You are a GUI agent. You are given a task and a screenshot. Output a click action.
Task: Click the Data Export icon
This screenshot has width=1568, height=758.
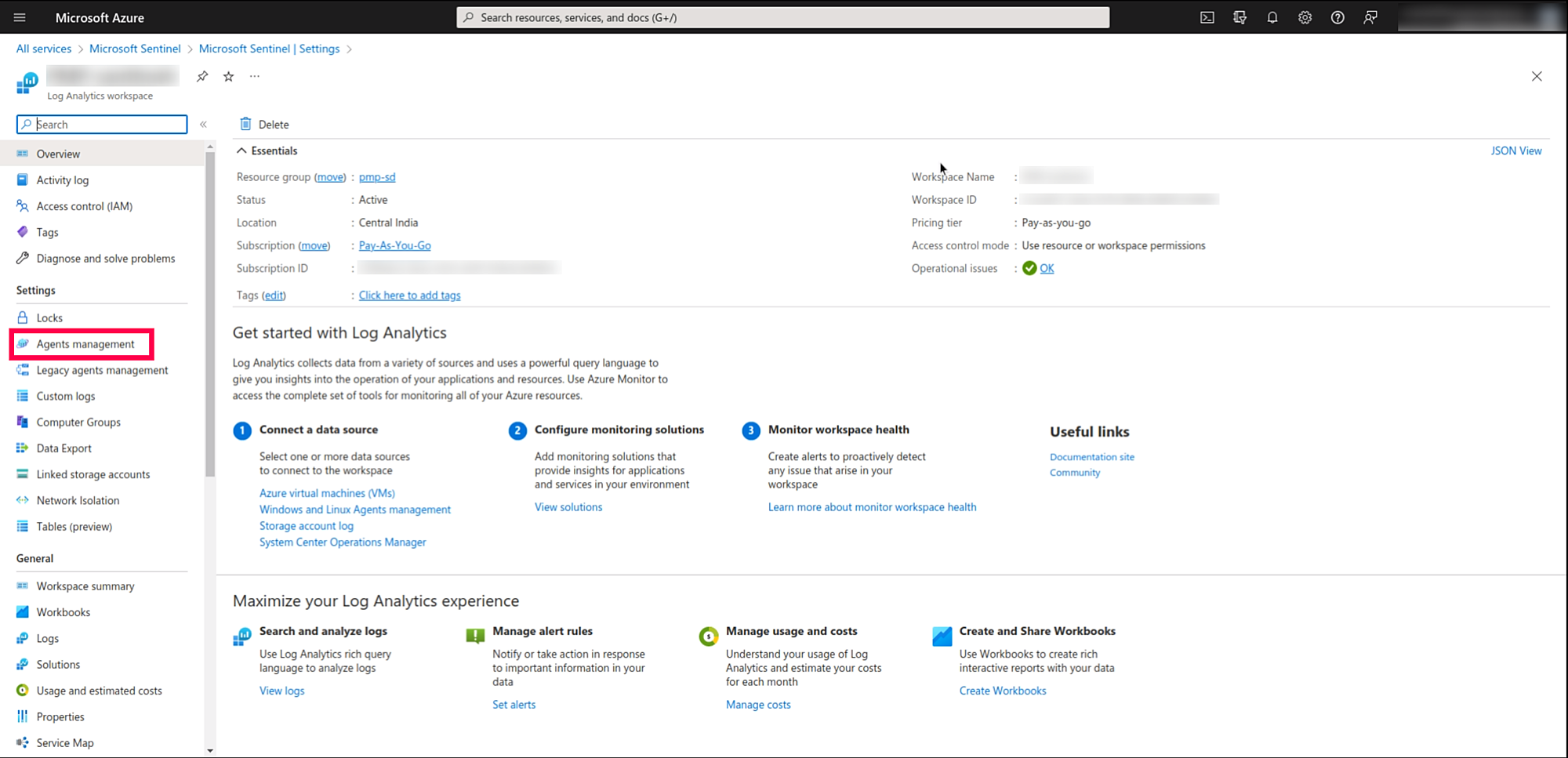point(23,448)
